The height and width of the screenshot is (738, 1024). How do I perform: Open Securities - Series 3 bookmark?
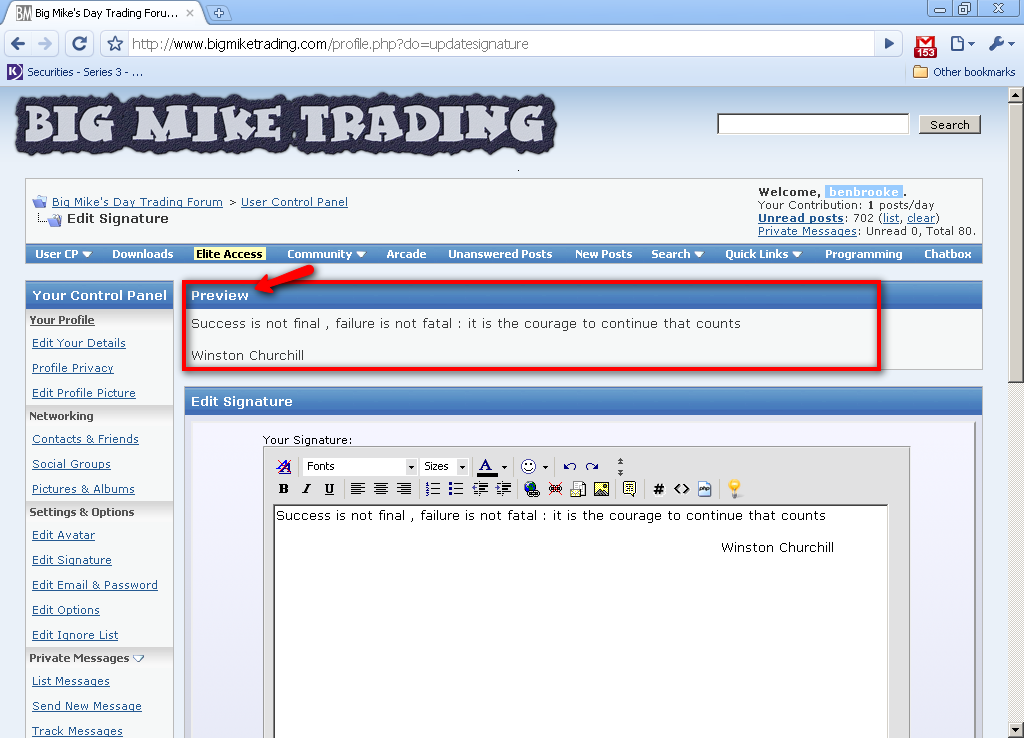pyautogui.click(x=75, y=72)
